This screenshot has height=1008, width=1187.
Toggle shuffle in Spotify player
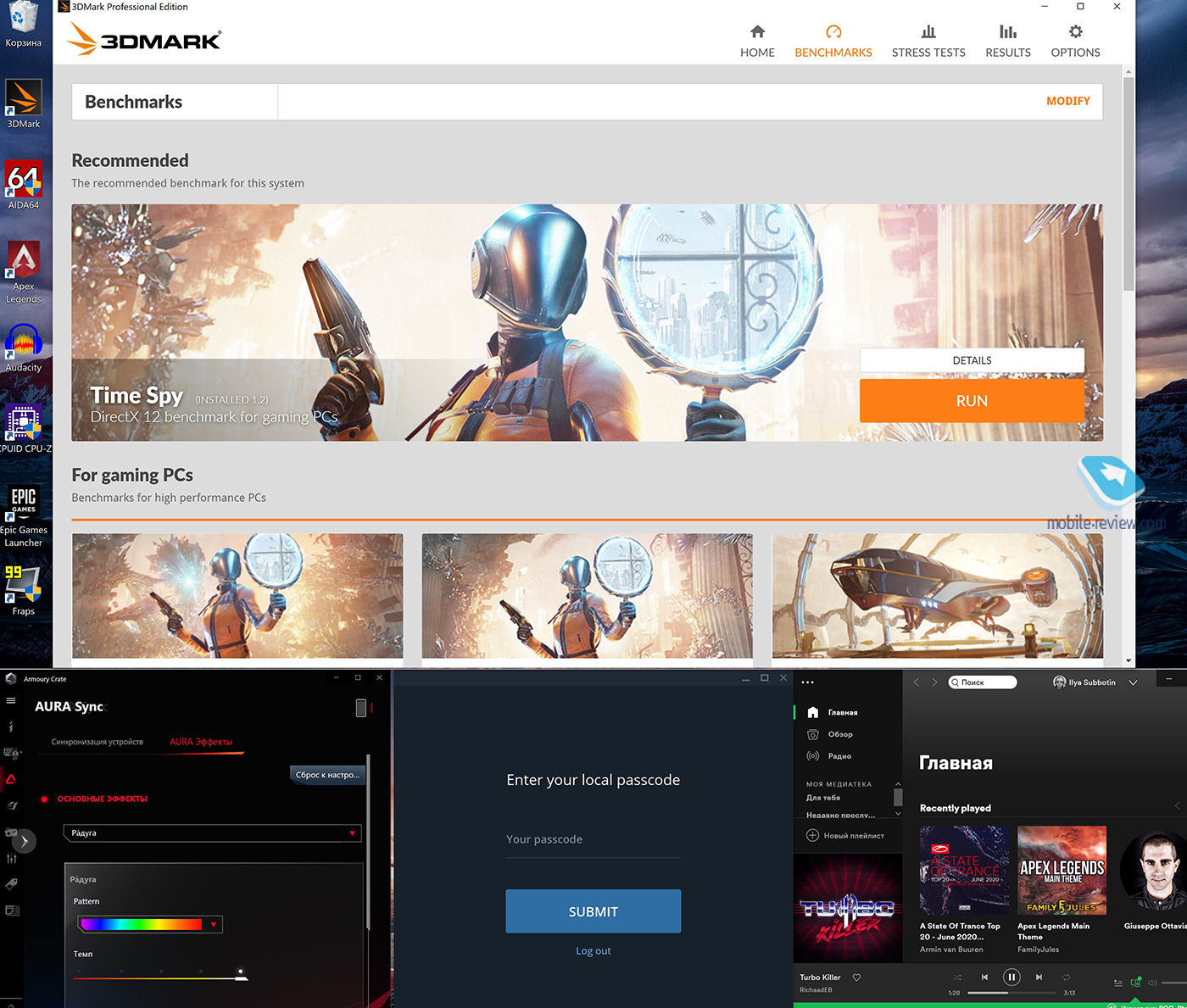click(957, 977)
